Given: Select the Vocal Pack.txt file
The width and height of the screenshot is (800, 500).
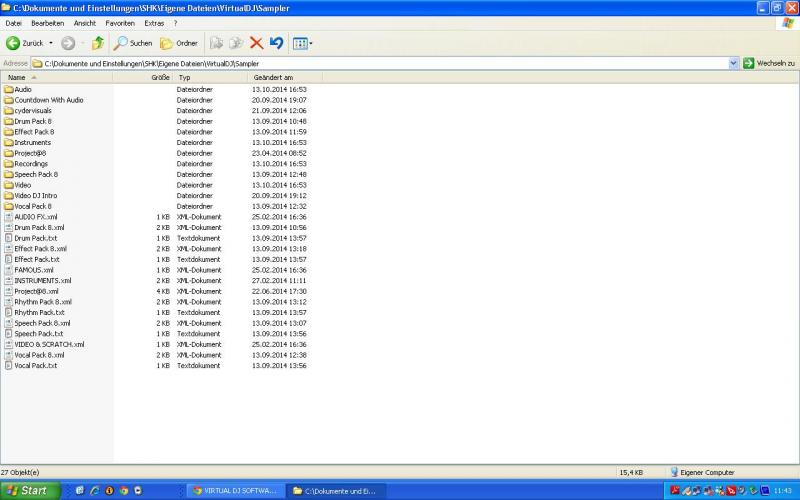Looking at the screenshot, I should (x=31, y=366).
